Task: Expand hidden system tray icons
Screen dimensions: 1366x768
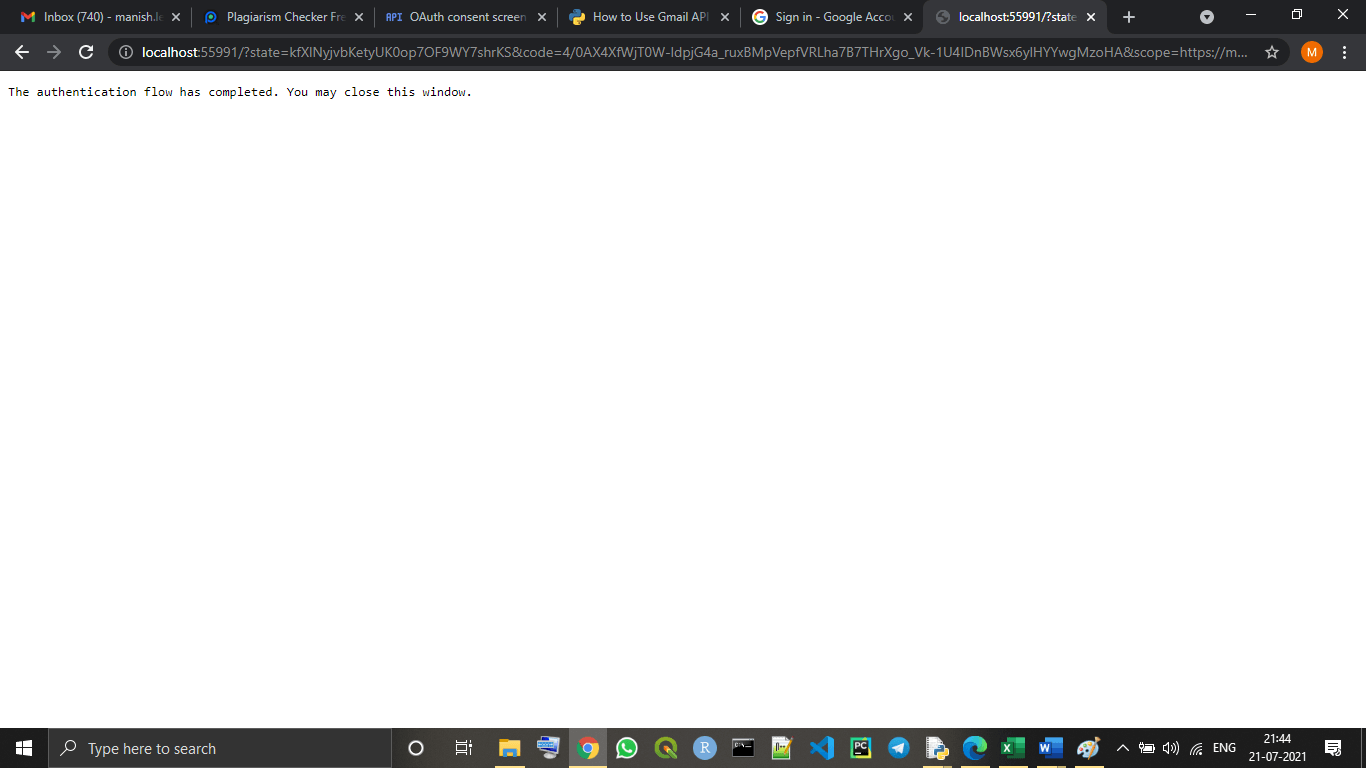Action: 1122,747
